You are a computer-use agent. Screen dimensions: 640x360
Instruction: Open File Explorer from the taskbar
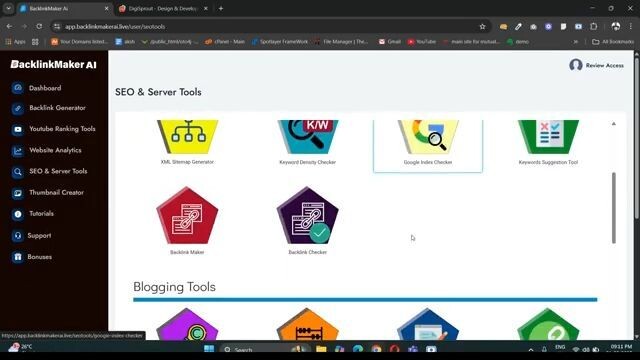[321, 349]
